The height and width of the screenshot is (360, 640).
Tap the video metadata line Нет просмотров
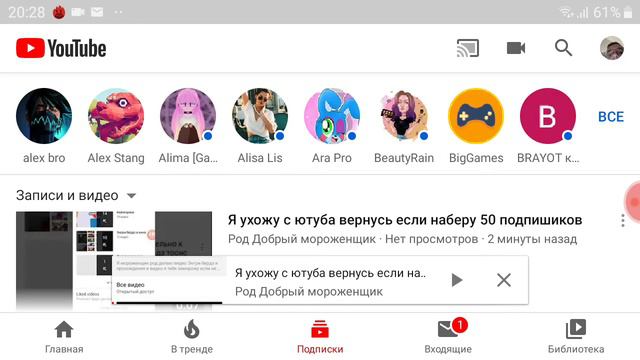(431, 239)
